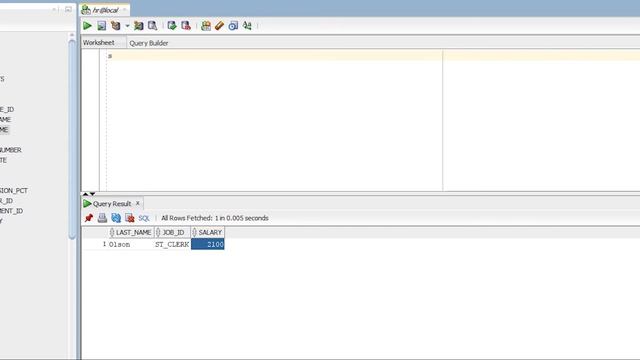Image resolution: width=640 pixels, height=360 pixels.
Task: Close the hr@local worksheet tab
Action: [124, 10]
